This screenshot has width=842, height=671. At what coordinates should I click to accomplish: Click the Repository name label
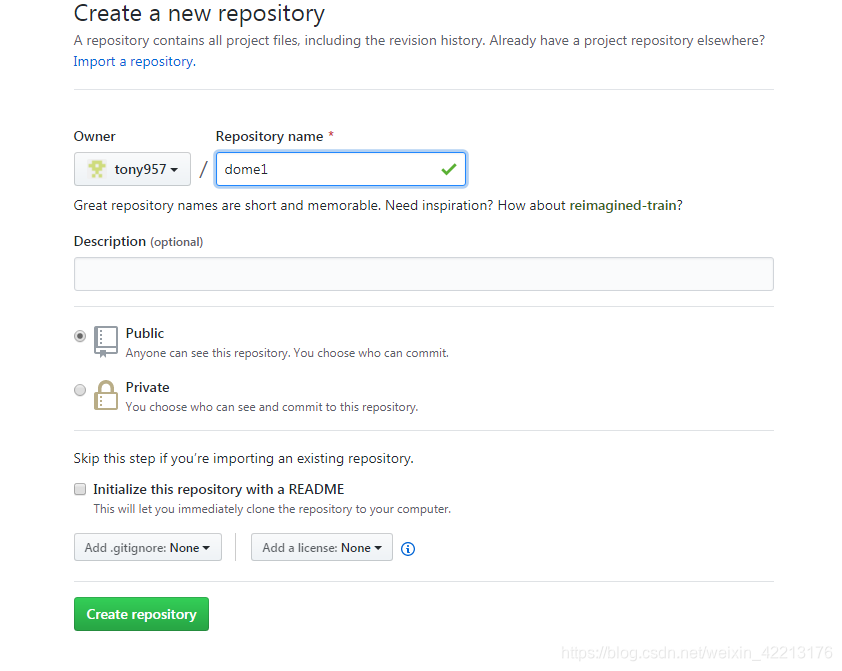point(269,136)
